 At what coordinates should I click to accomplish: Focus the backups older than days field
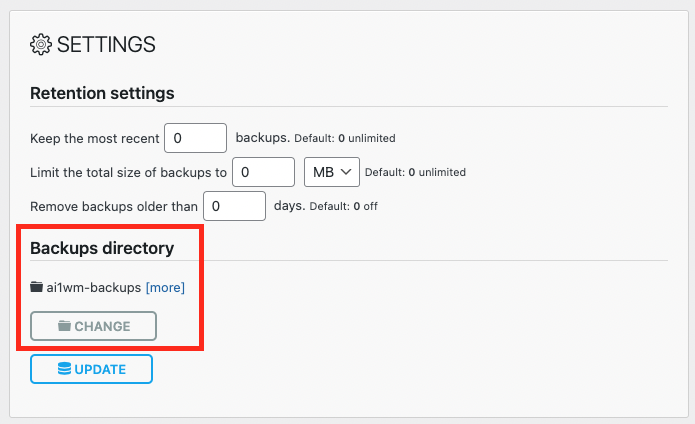click(234, 206)
